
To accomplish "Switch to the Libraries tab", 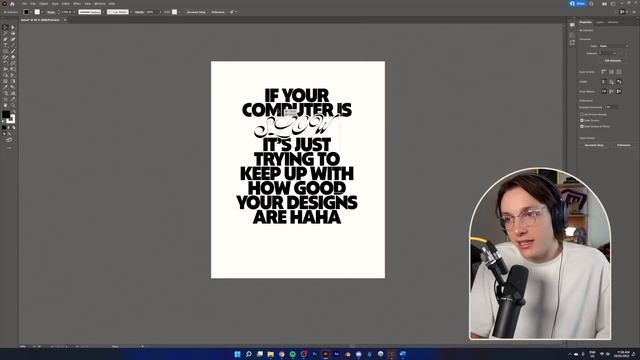I will 613,22.
